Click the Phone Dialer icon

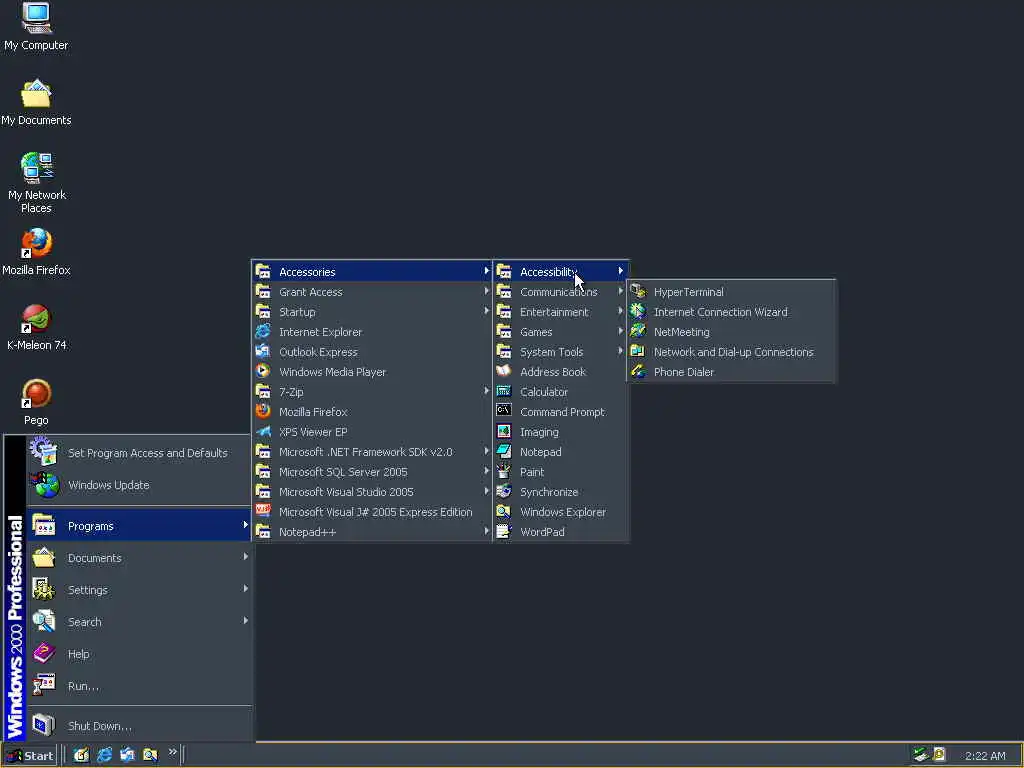click(638, 372)
